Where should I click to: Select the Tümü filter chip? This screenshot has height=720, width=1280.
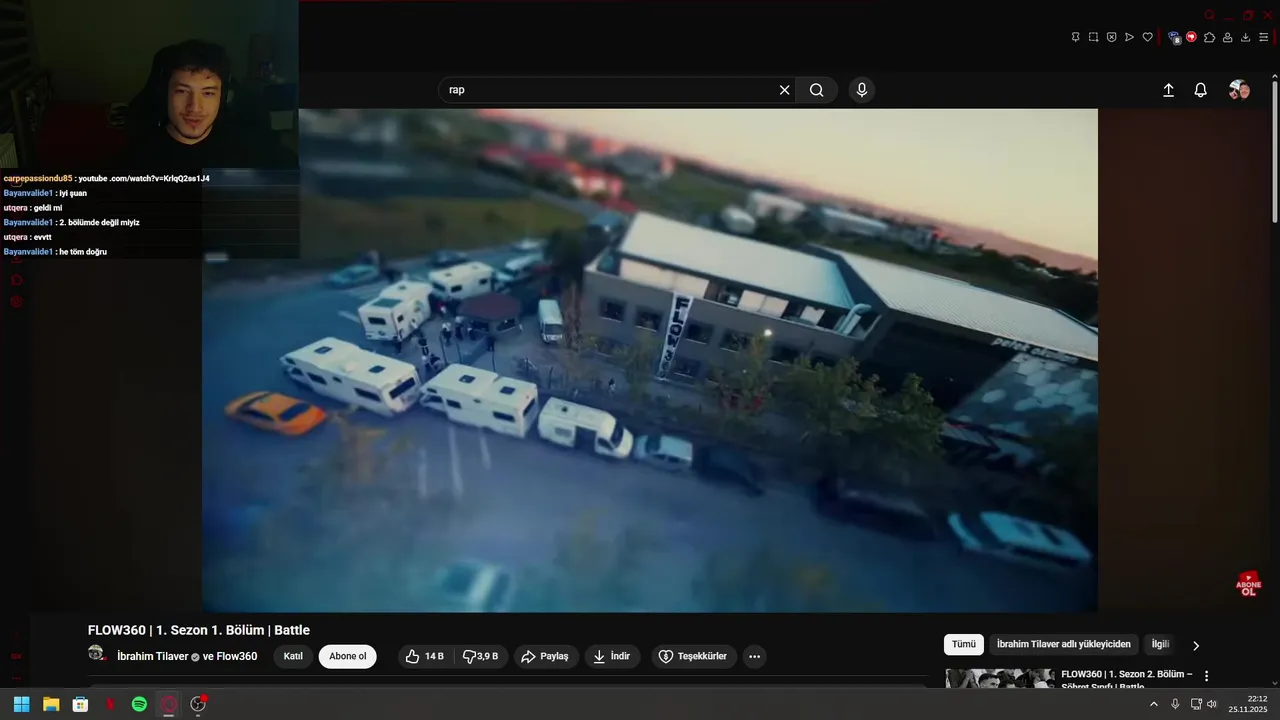[964, 645]
